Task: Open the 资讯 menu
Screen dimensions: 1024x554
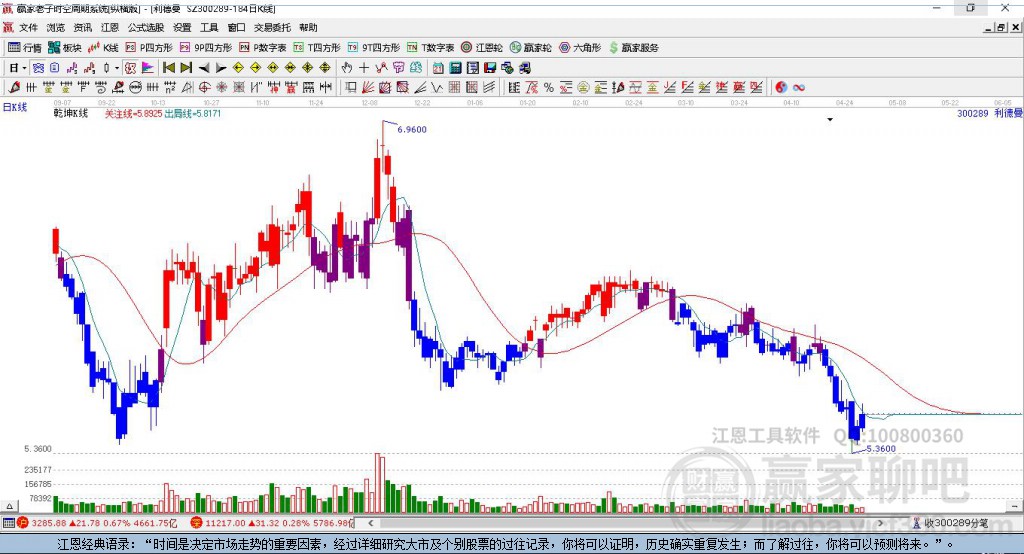Action: coord(83,27)
